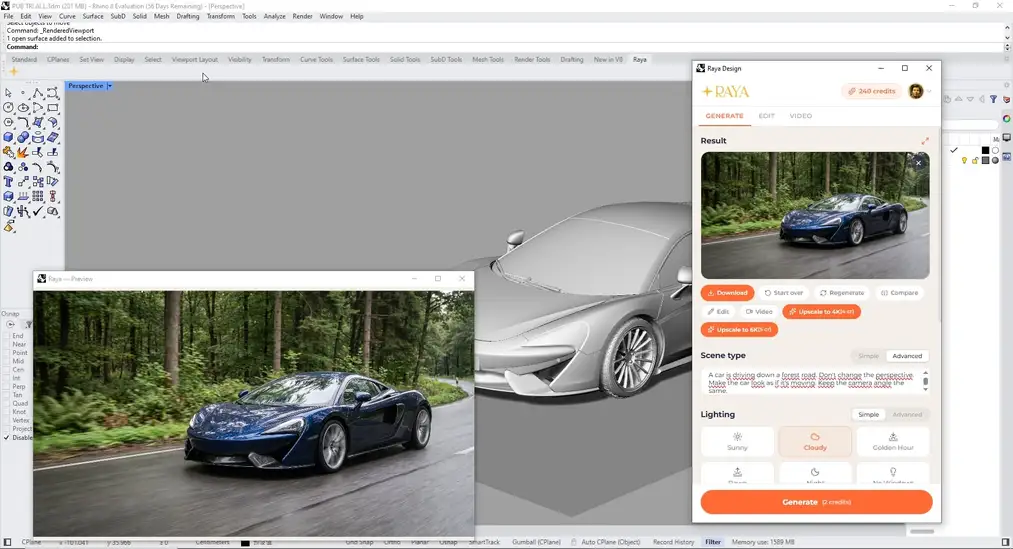Uncheck the Disable osnap checkbox

point(7,437)
